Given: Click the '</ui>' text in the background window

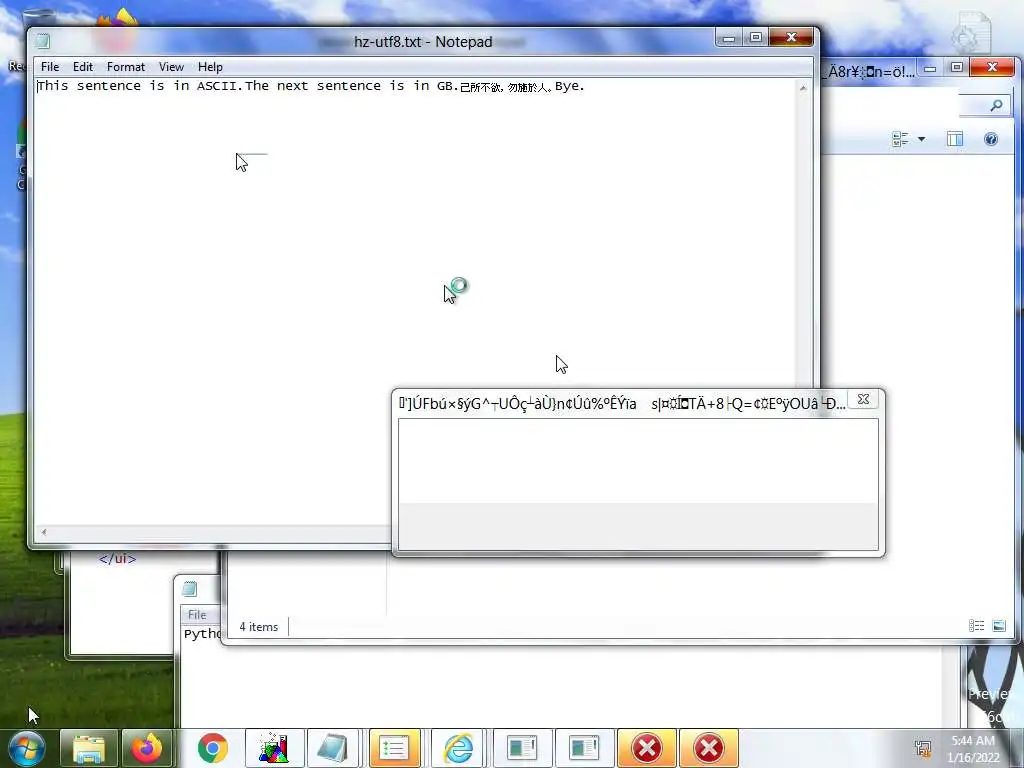Looking at the screenshot, I should pyautogui.click(x=118, y=558).
